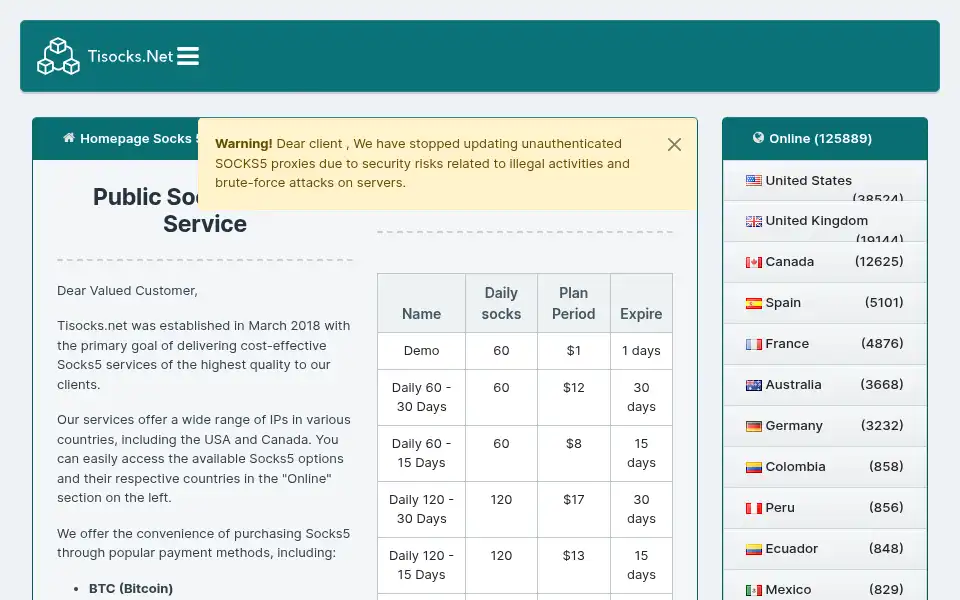
Task: Select the Demo plan name cell
Action: (421, 351)
